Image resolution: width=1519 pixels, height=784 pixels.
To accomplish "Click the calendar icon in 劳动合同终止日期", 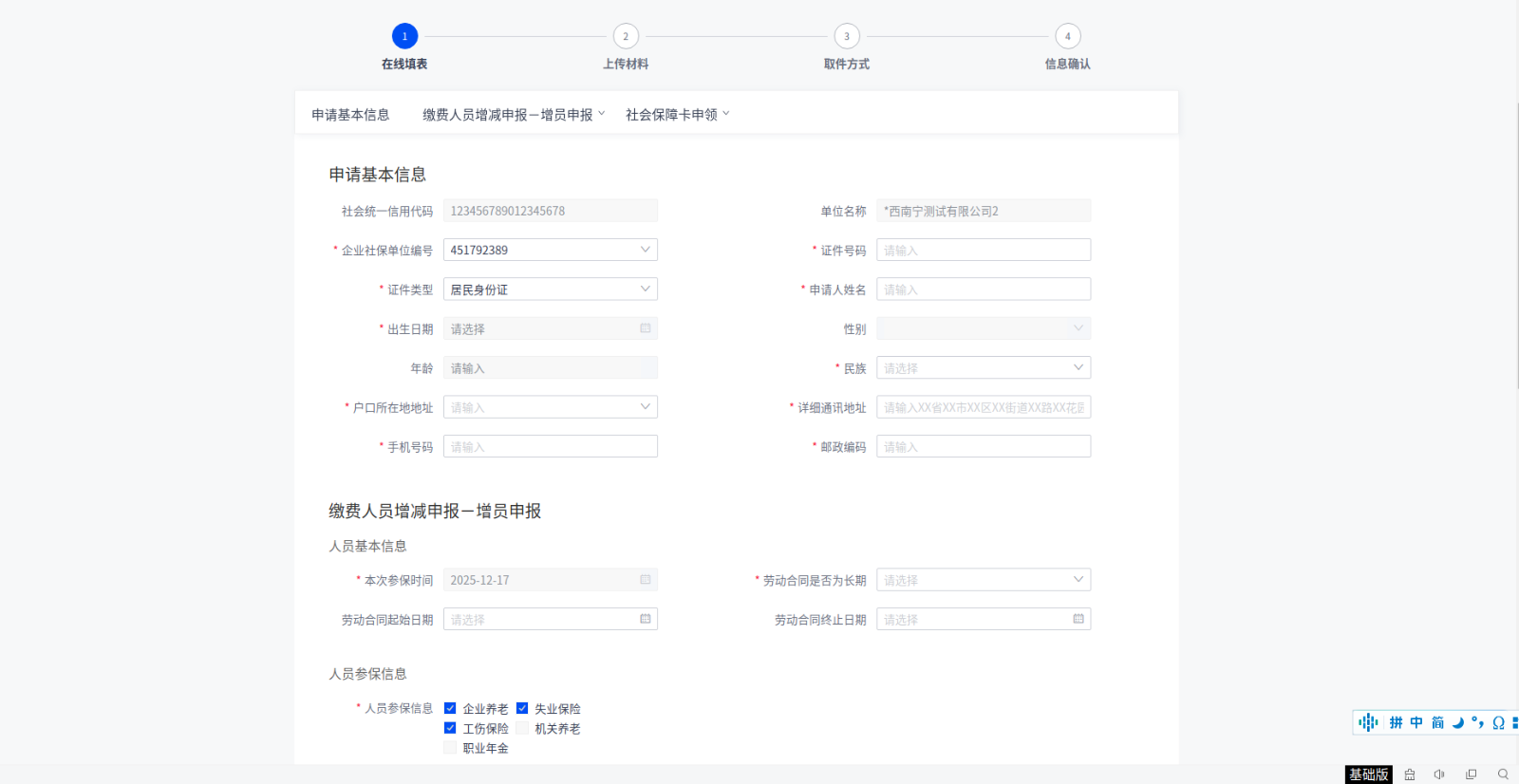I will click(x=1078, y=619).
